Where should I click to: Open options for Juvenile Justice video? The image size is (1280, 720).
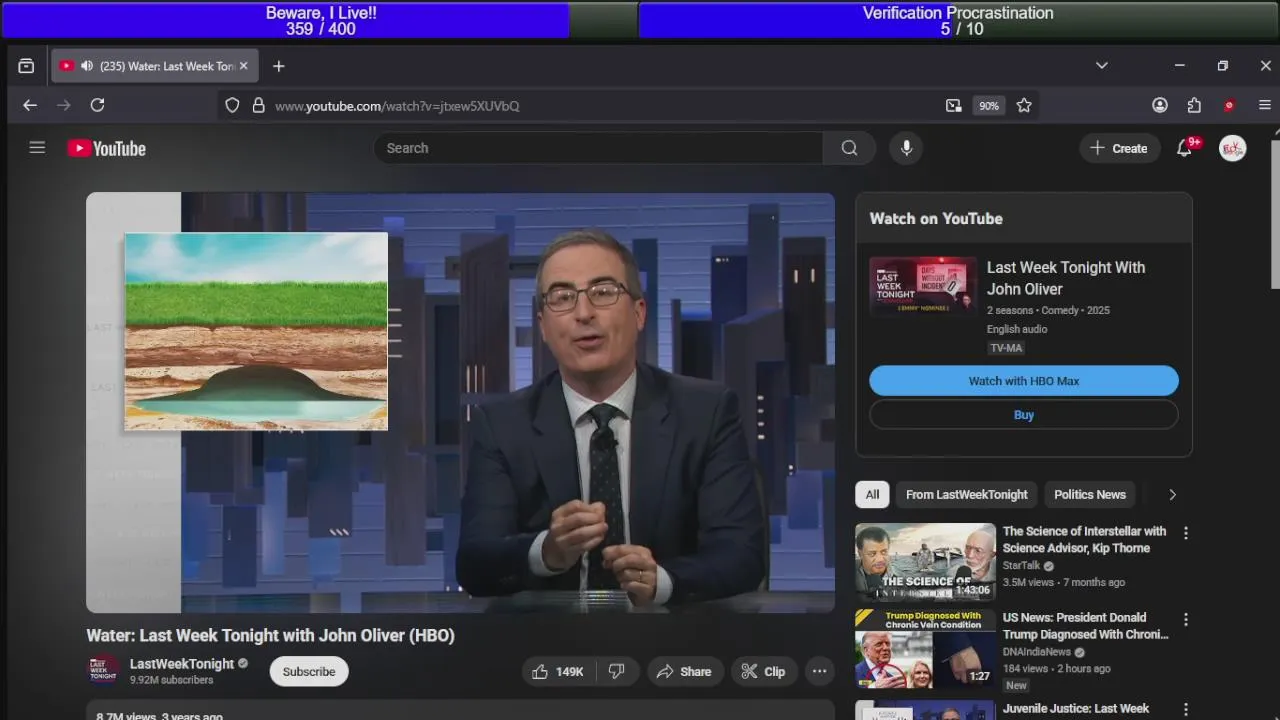coord(1186,709)
